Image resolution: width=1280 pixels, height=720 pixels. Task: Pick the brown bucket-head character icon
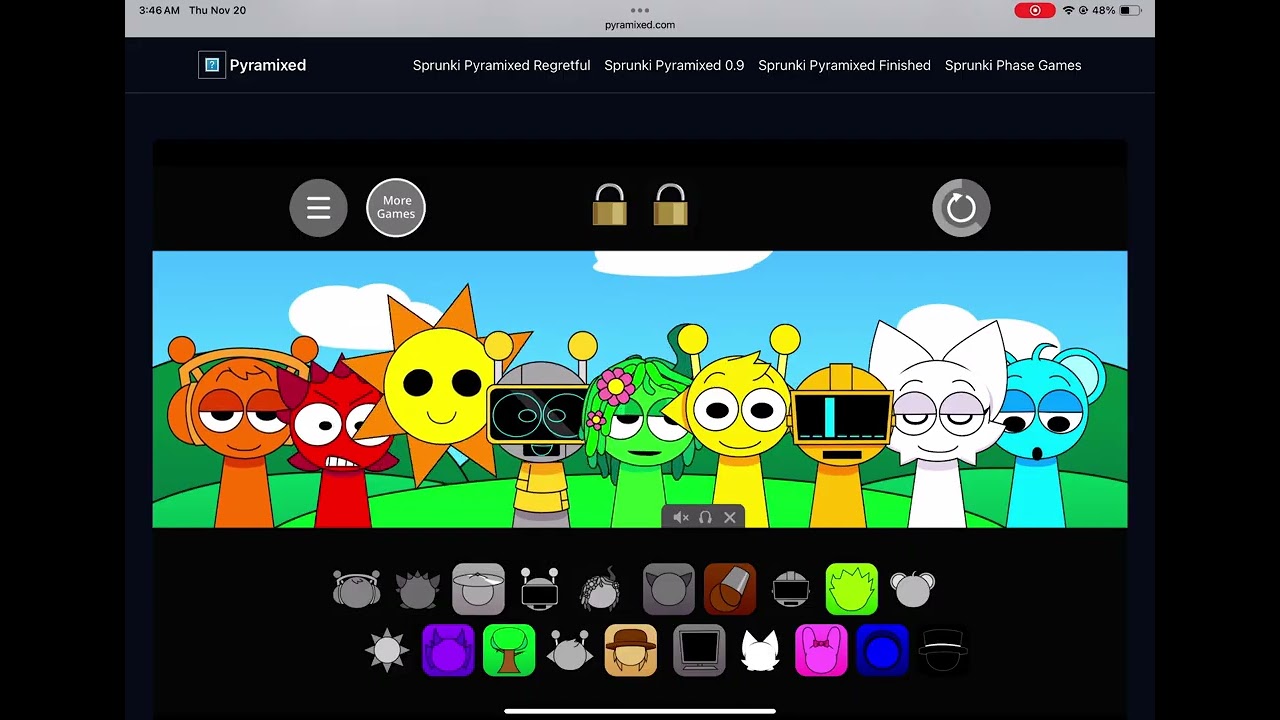click(730, 589)
